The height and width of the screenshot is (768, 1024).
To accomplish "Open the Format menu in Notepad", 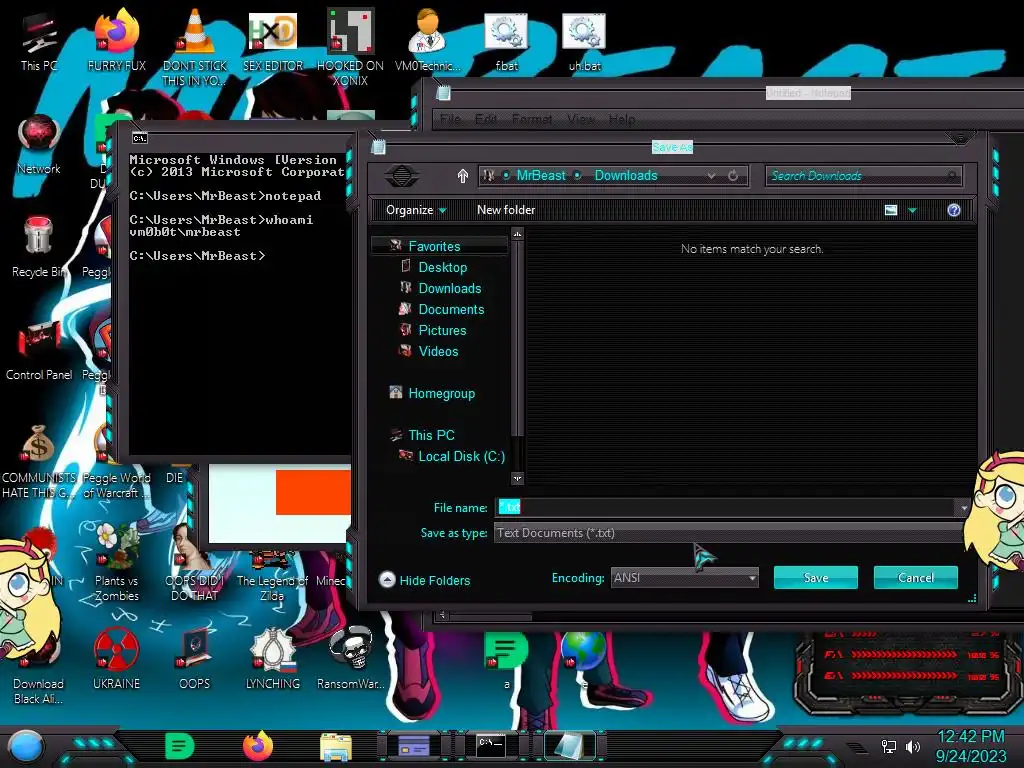I will tap(532, 120).
